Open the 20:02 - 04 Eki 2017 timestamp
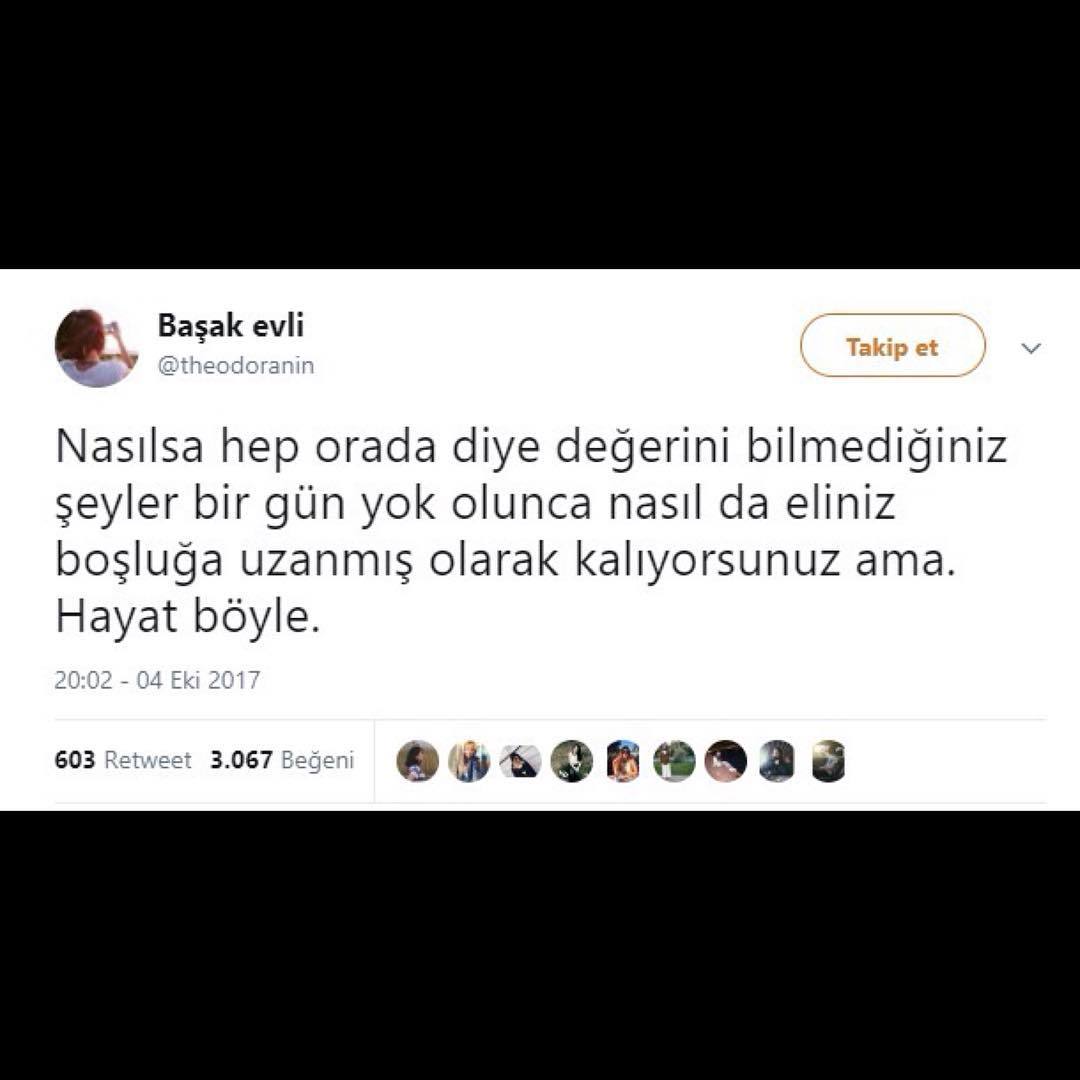 pos(157,680)
